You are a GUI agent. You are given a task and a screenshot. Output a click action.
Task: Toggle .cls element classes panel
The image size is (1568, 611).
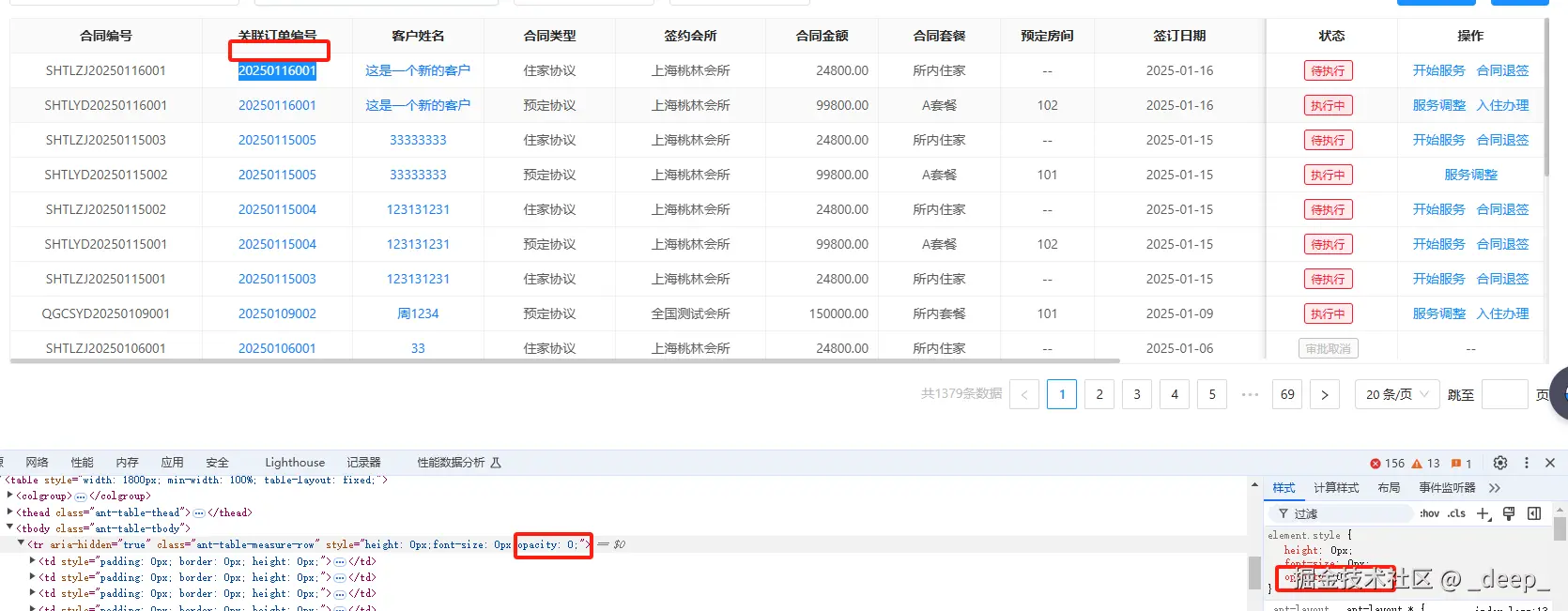[x=1456, y=513]
